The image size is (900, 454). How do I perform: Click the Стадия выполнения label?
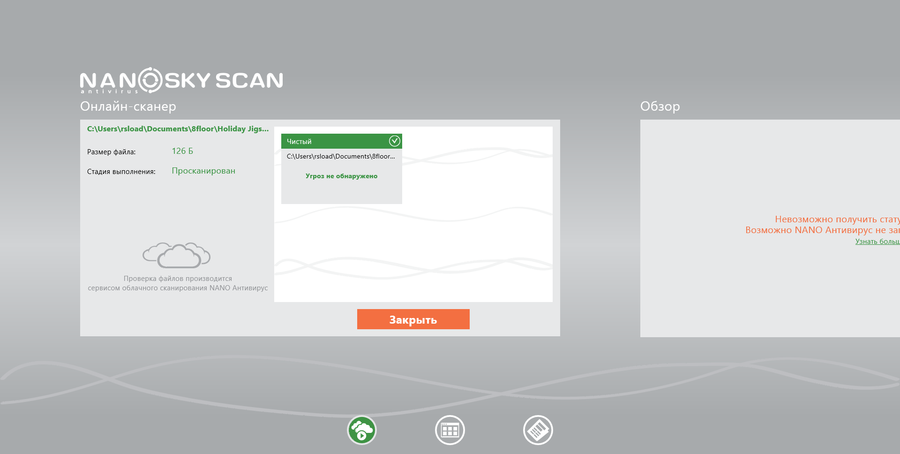coord(121,172)
